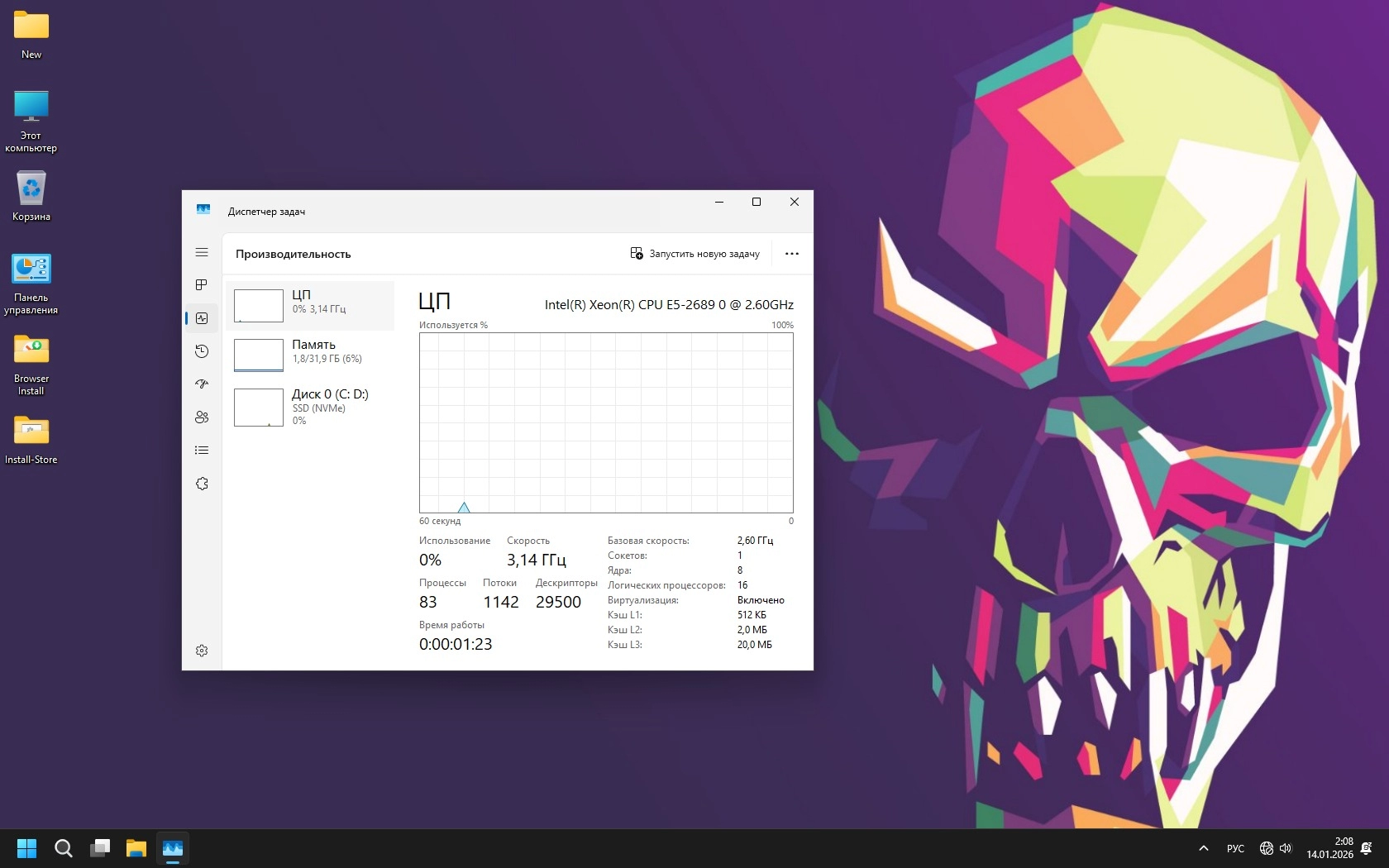The height and width of the screenshot is (868, 1389).
Task: Select Диск 0 (C: D:) item
Action: (310, 407)
